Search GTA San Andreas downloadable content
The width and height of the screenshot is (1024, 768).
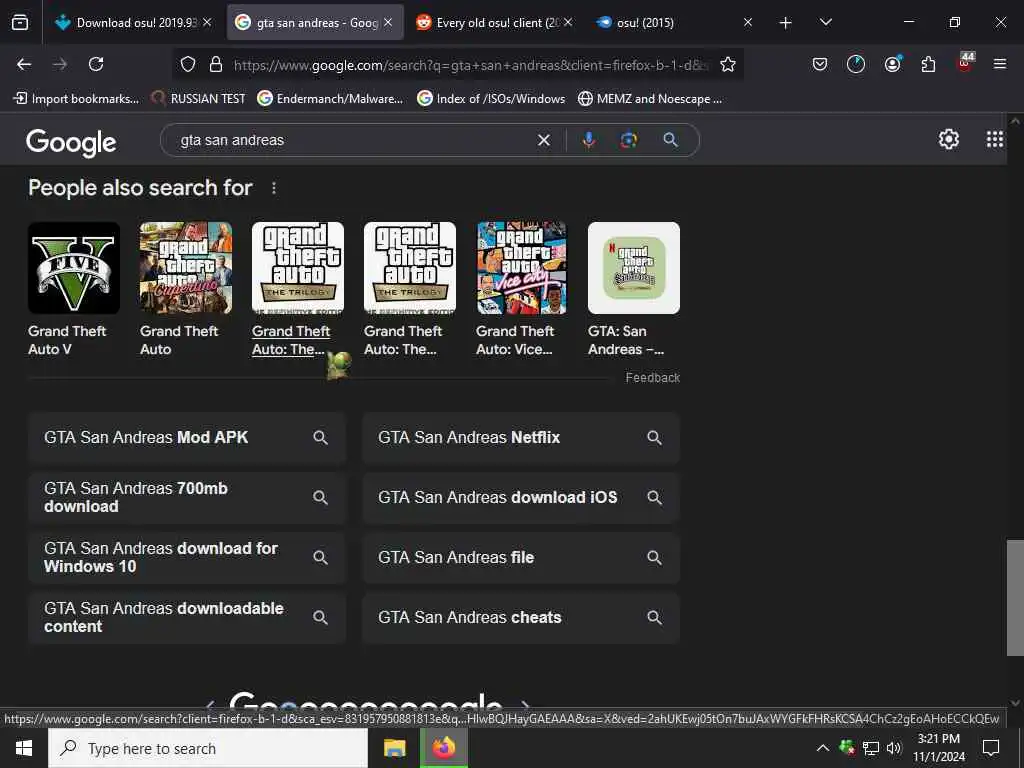tap(187, 618)
